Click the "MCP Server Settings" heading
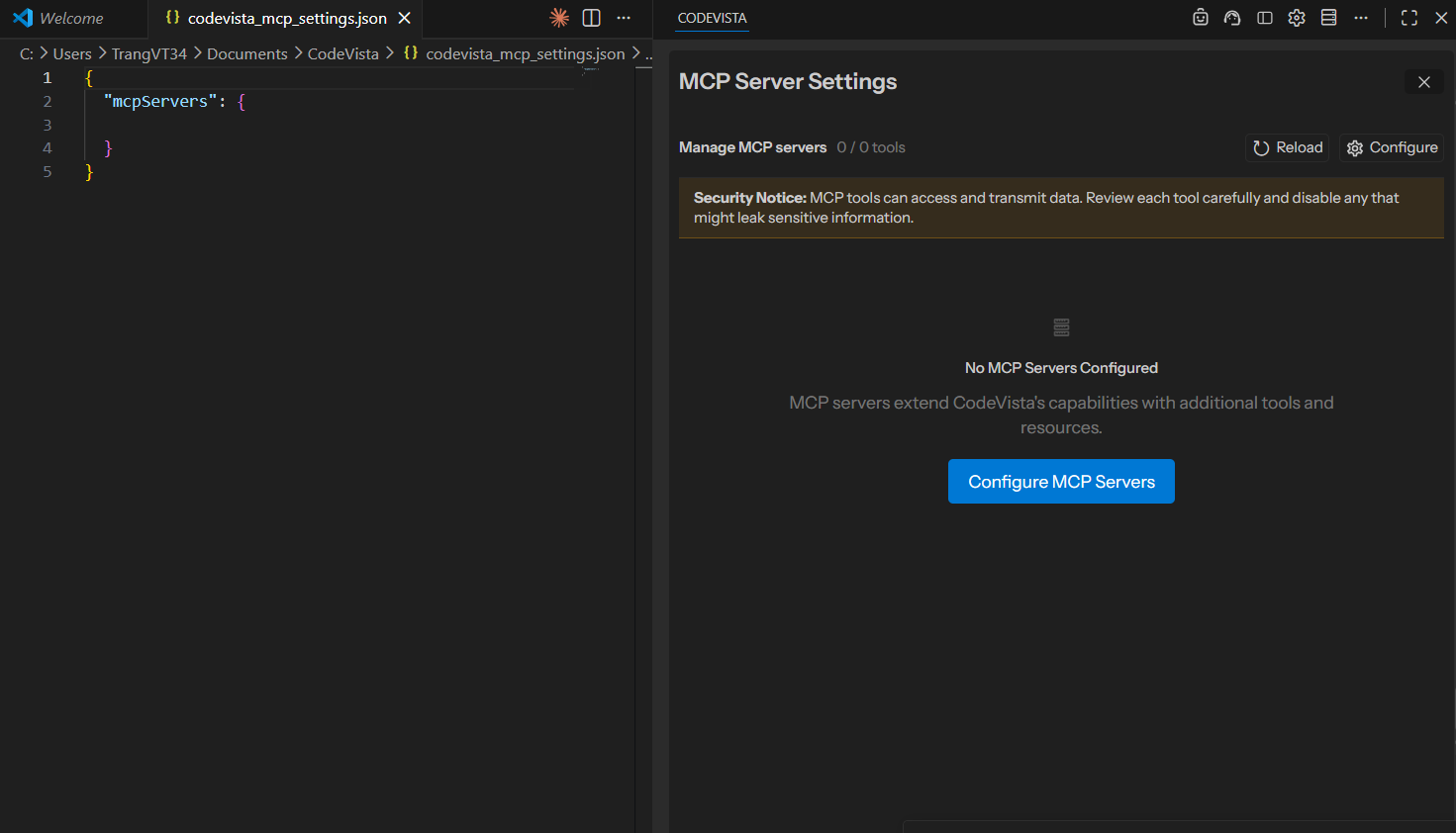 788,82
